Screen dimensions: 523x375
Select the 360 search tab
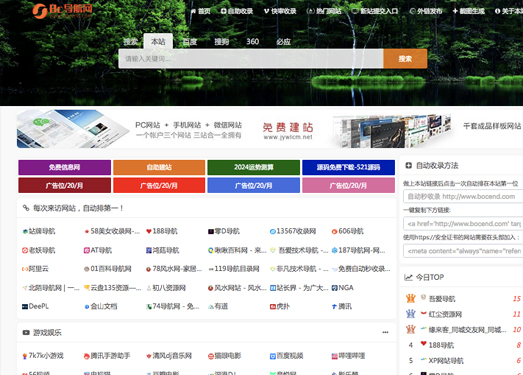[x=252, y=42]
